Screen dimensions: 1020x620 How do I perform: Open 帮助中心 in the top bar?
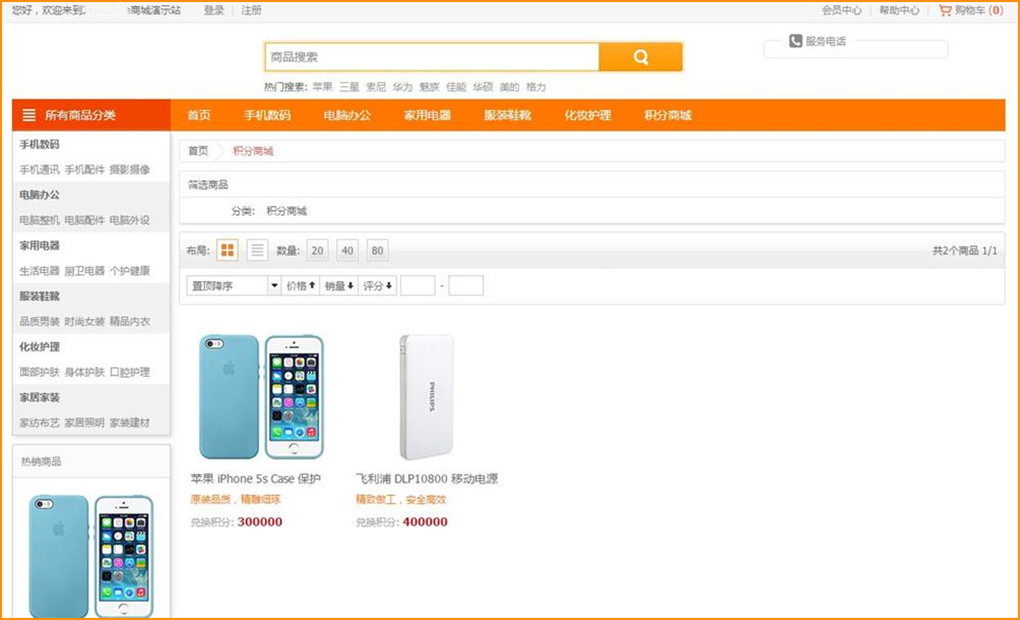click(899, 10)
